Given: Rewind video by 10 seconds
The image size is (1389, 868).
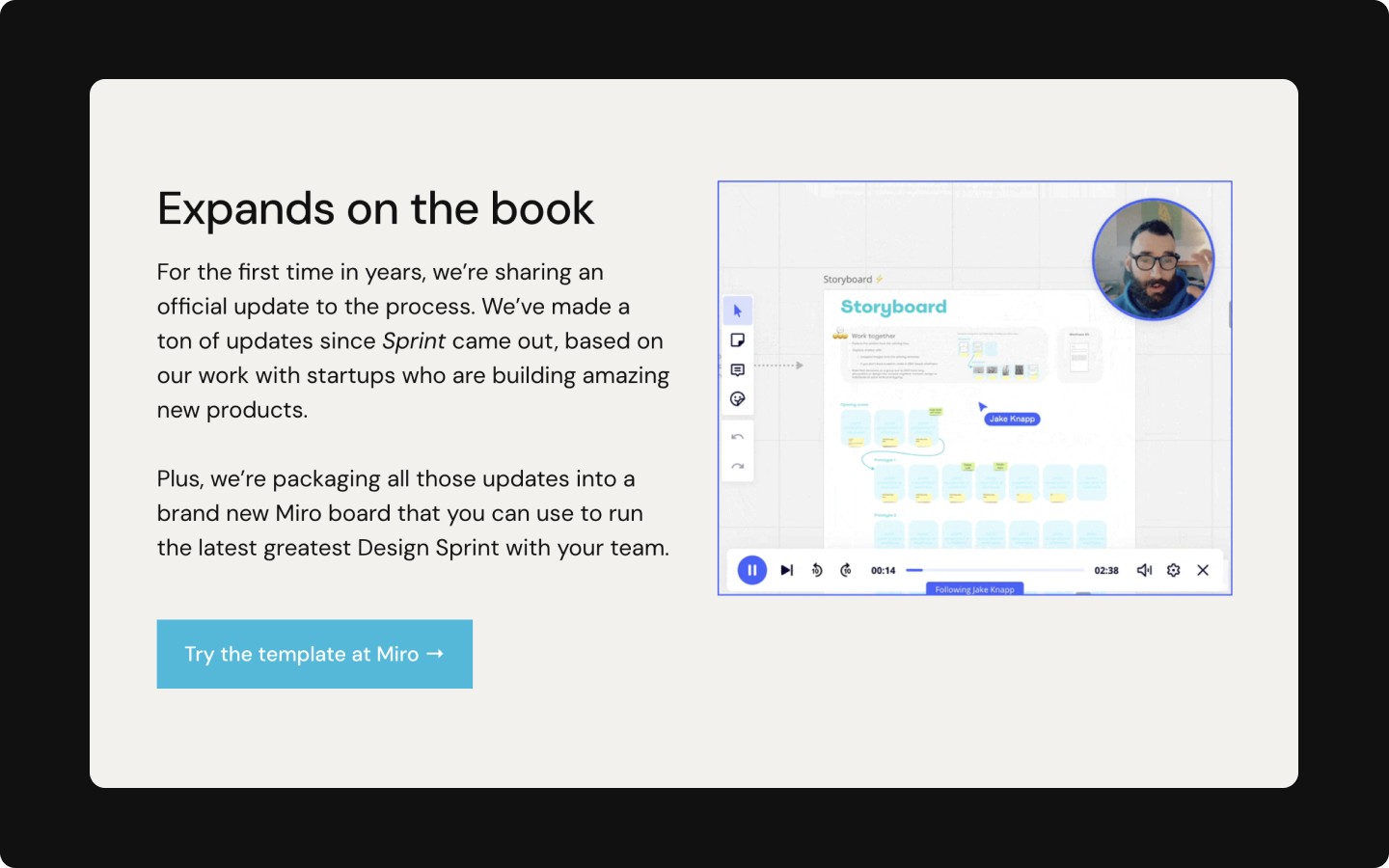Looking at the screenshot, I should tap(817, 570).
